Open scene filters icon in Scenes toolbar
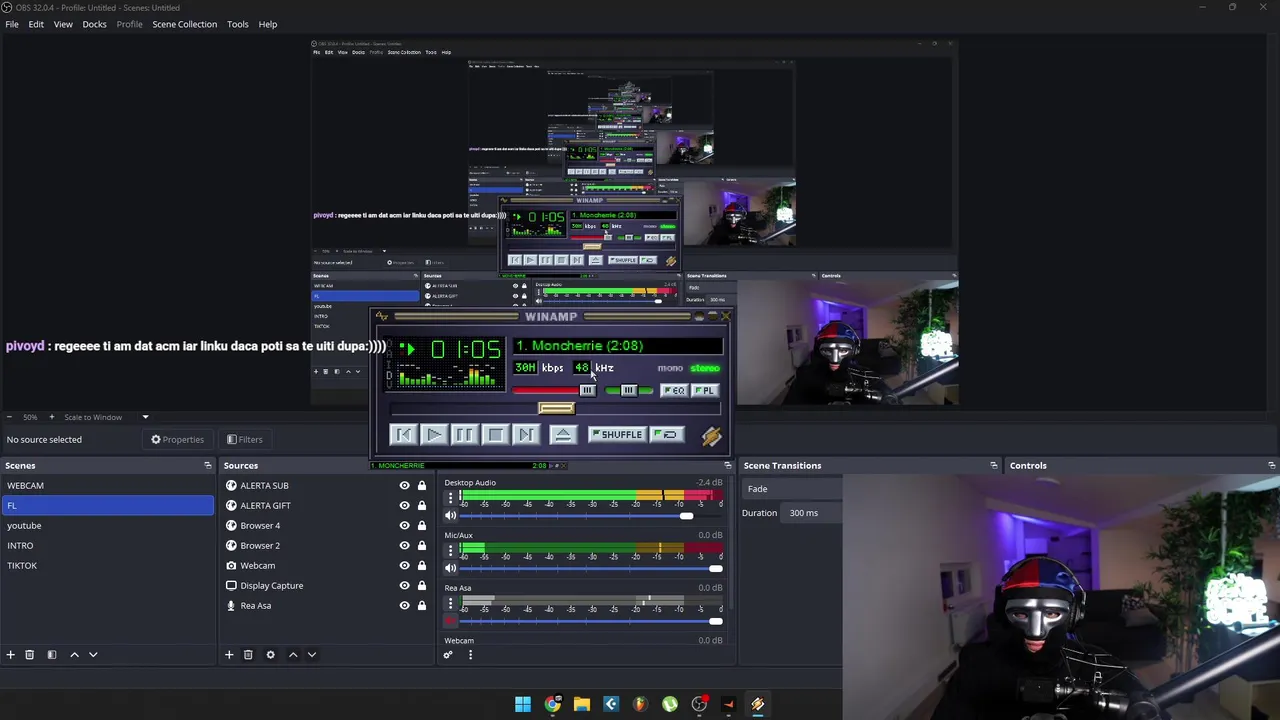This screenshot has height=720, width=1280. [52, 655]
